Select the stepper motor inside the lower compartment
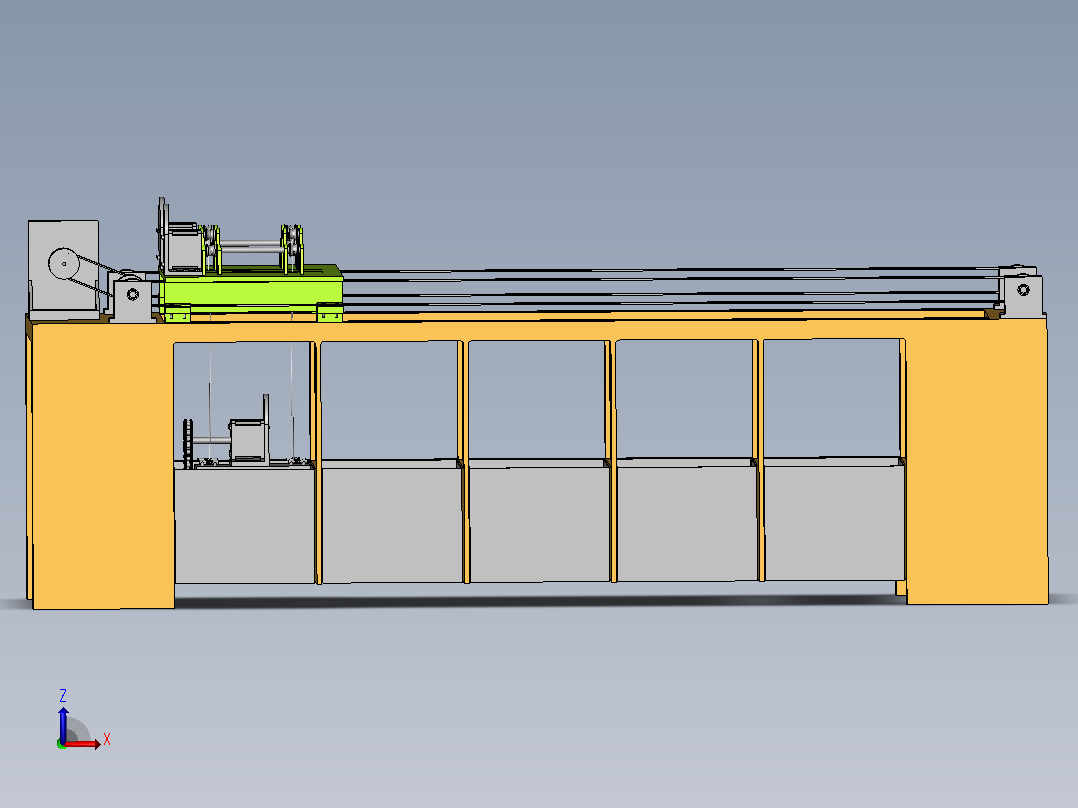1078x808 pixels. 247,439
